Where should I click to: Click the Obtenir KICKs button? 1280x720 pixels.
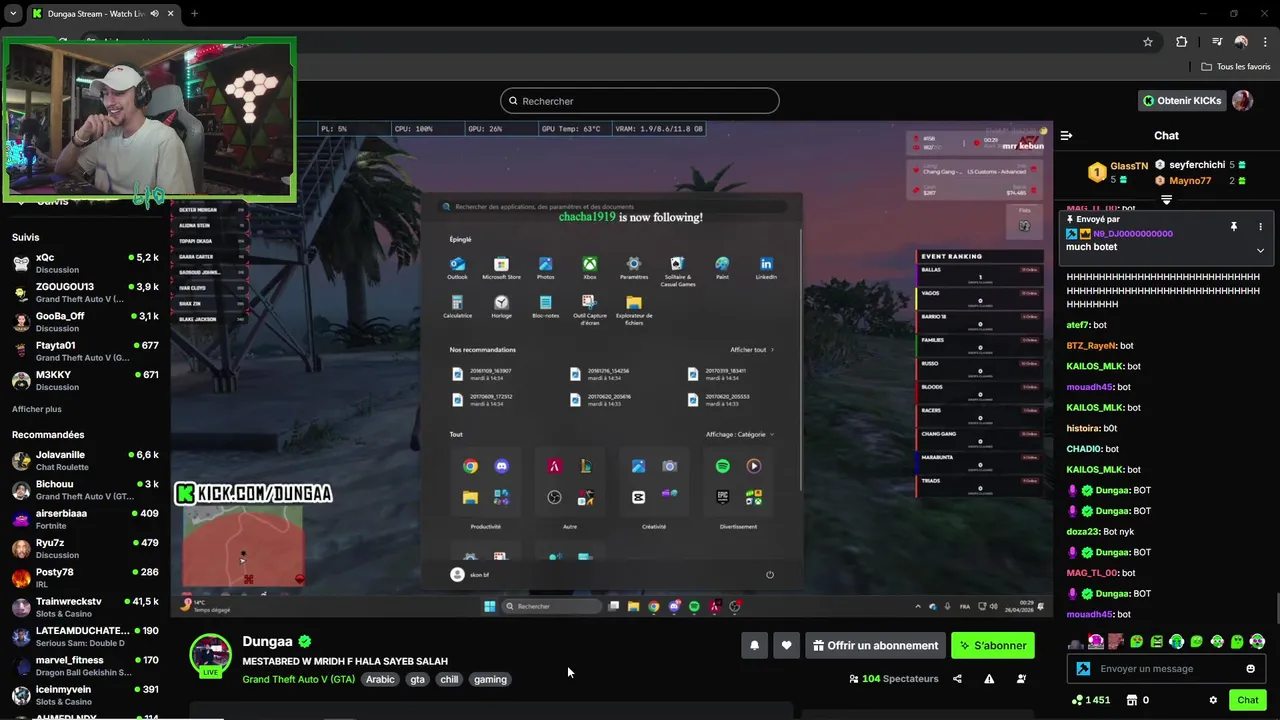[1182, 101]
